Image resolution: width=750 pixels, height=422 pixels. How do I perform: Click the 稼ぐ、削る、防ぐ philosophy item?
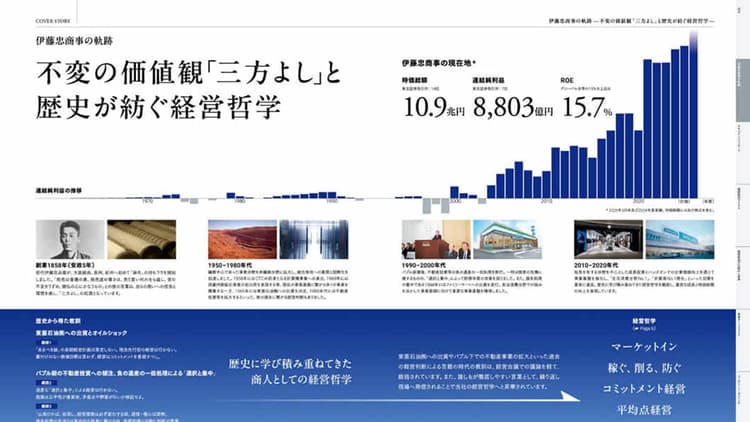tap(644, 368)
